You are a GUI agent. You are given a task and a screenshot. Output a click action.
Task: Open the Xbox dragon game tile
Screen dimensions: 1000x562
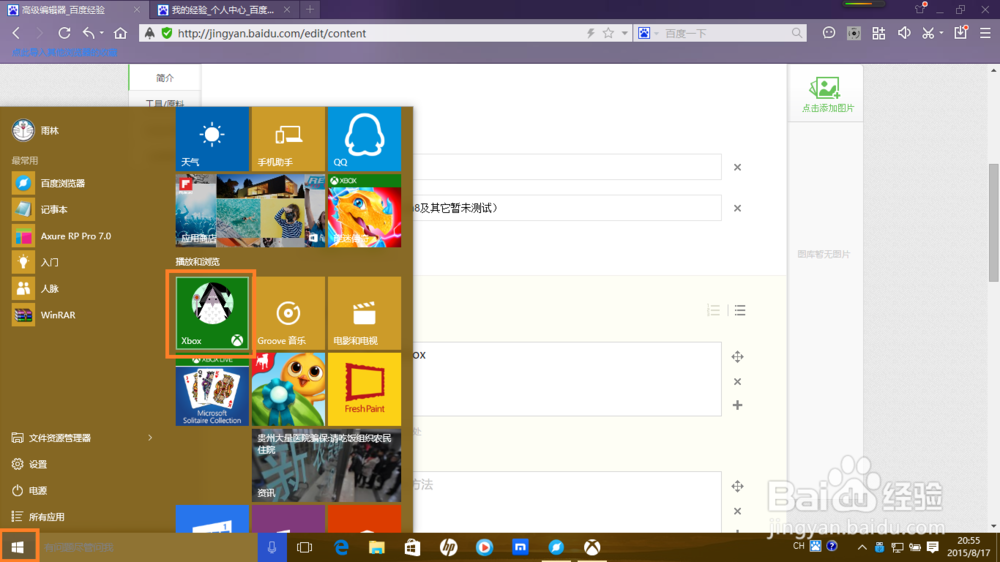364,211
